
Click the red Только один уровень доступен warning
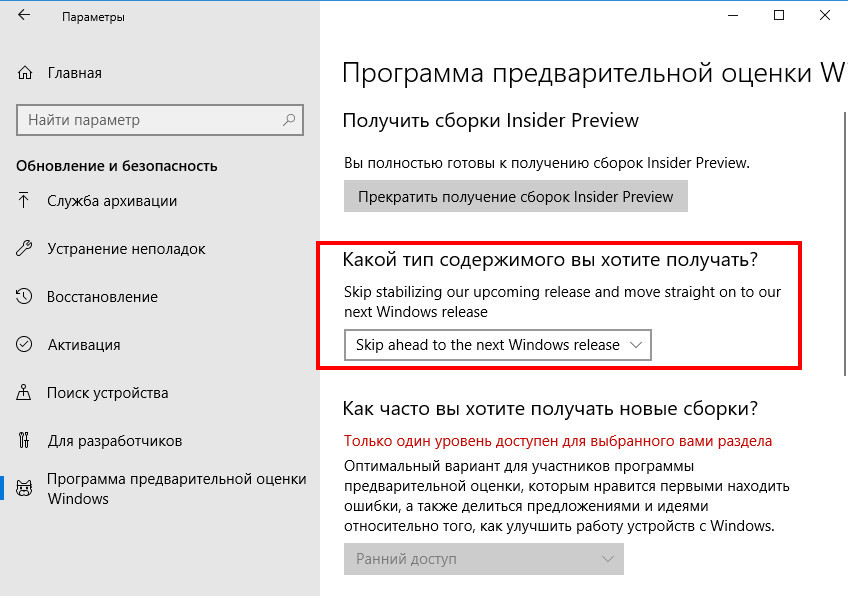pyautogui.click(x=558, y=441)
